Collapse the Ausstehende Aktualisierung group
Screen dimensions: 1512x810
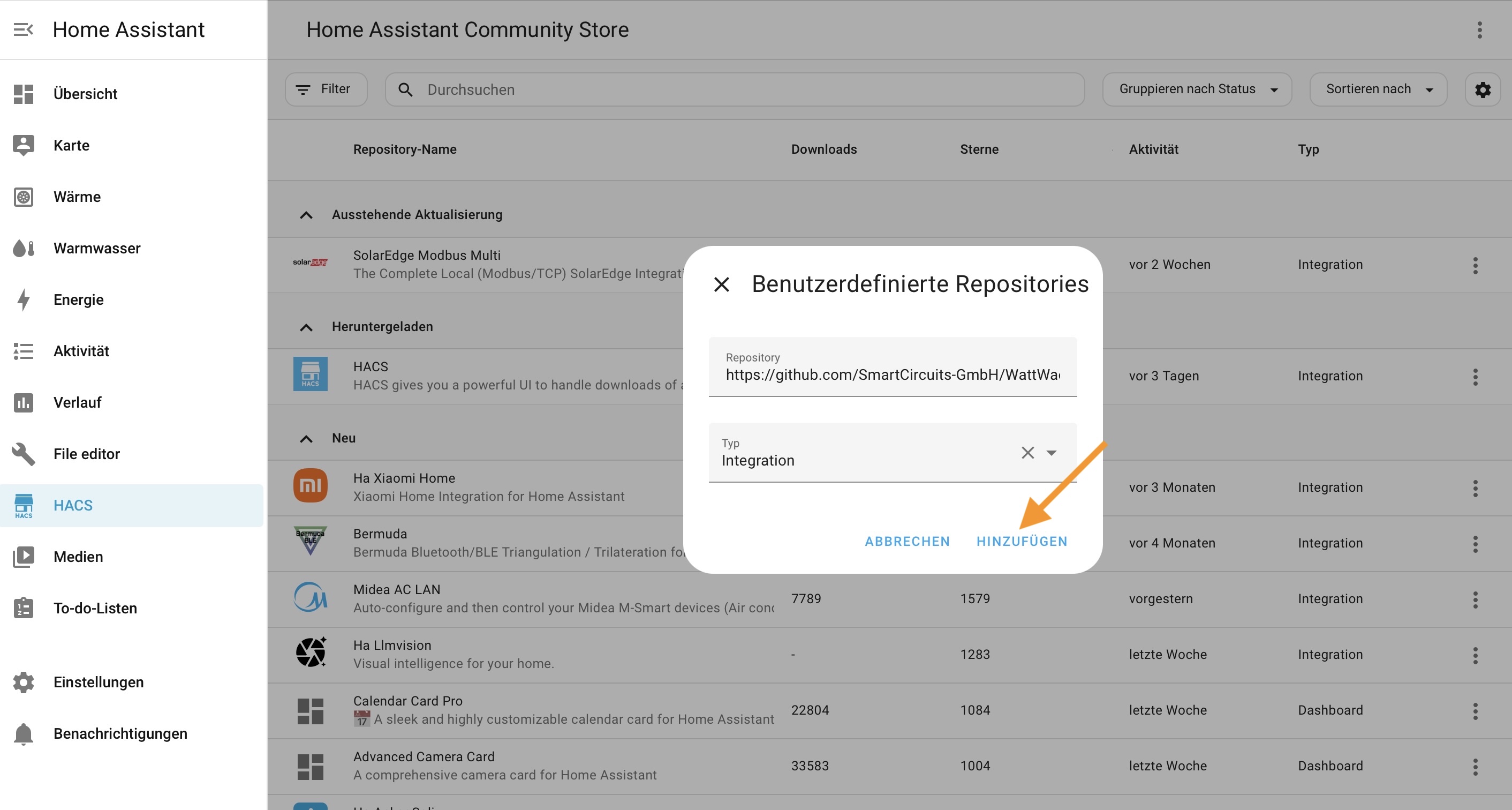click(x=306, y=215)
